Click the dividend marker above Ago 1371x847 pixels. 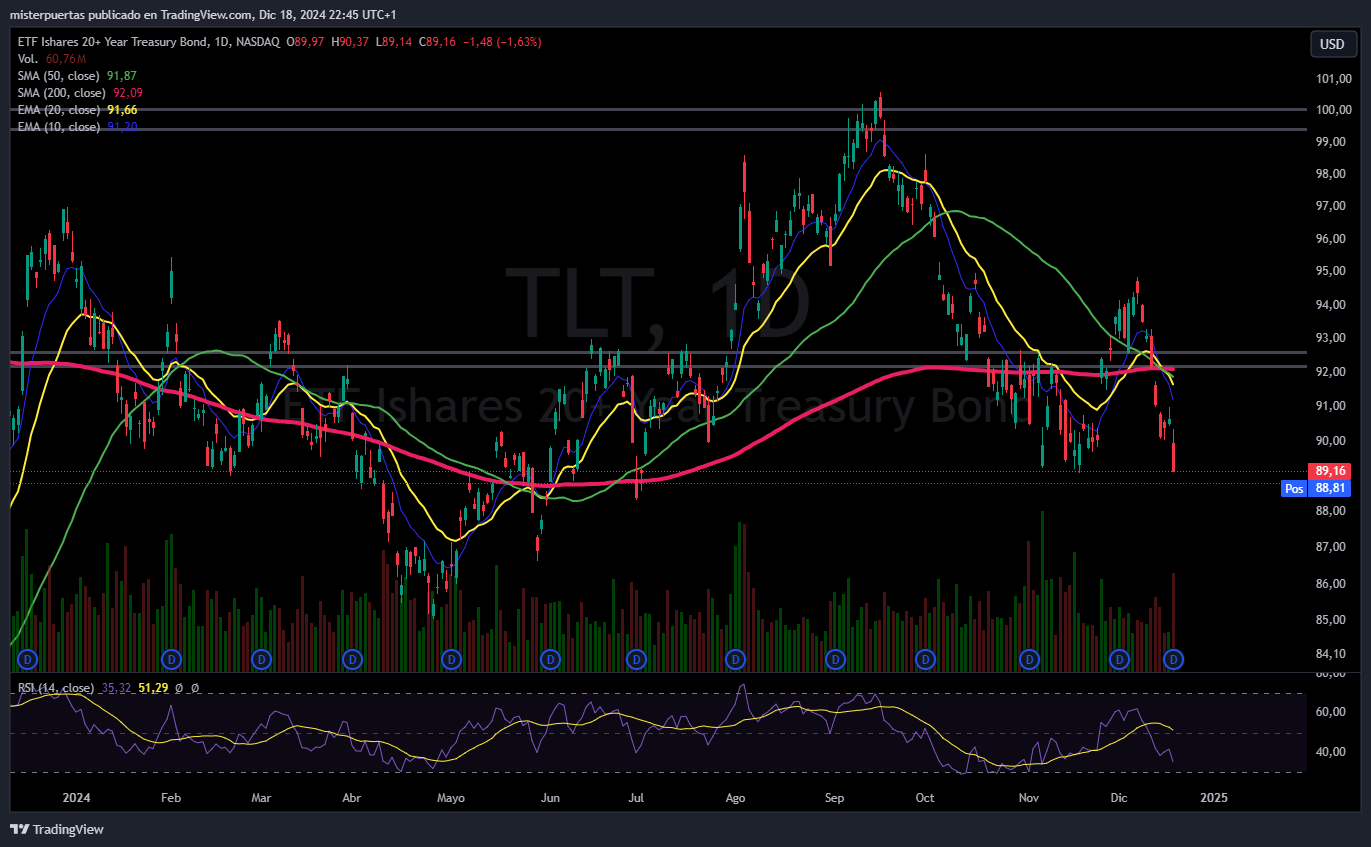point(736,659)
